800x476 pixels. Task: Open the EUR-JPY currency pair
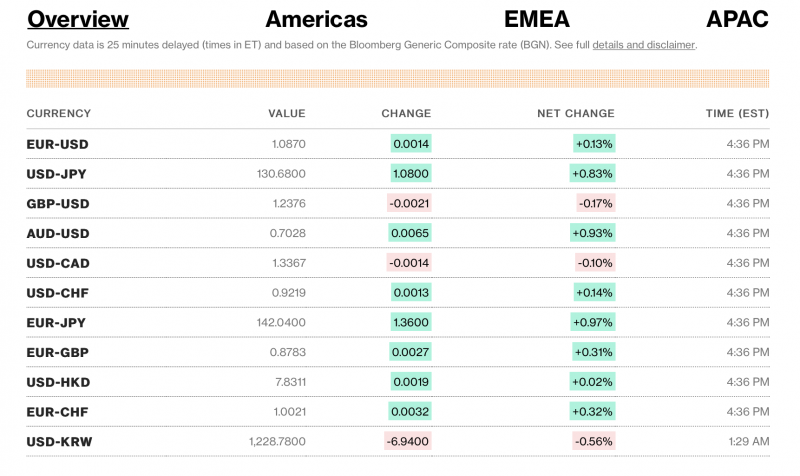pyautogui.click(x=56, y=322)
